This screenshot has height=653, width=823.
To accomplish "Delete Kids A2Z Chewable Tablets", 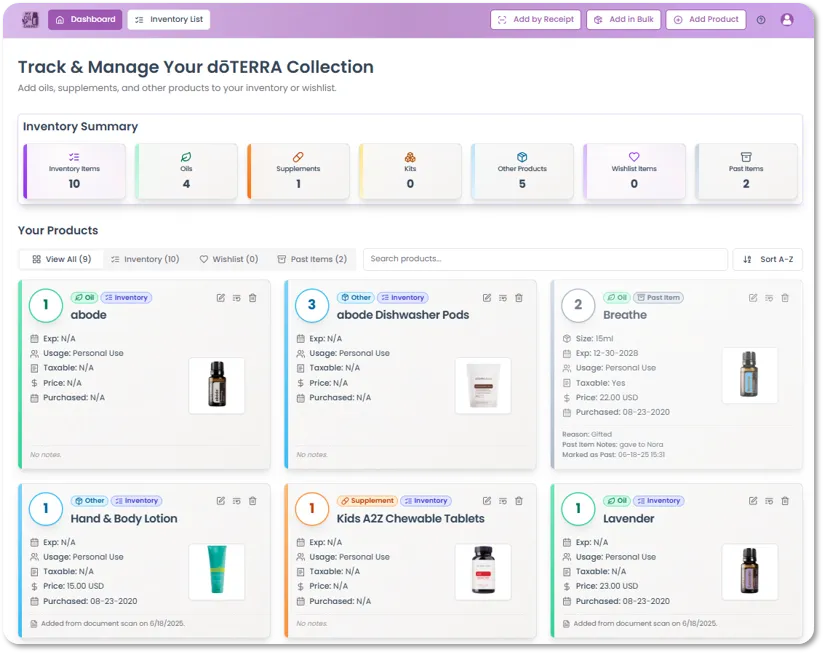I will pyautogui.click(x=519, y=501).
